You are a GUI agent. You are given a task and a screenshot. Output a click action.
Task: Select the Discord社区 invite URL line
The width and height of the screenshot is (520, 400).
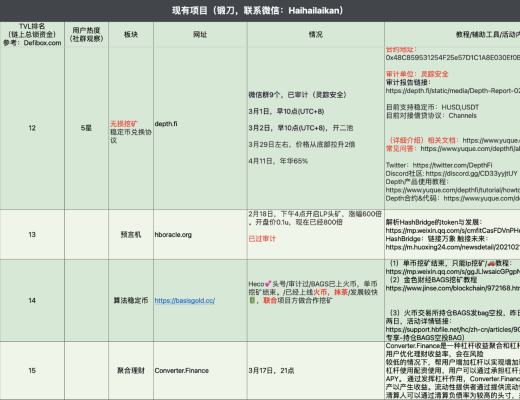coord(452,174)
